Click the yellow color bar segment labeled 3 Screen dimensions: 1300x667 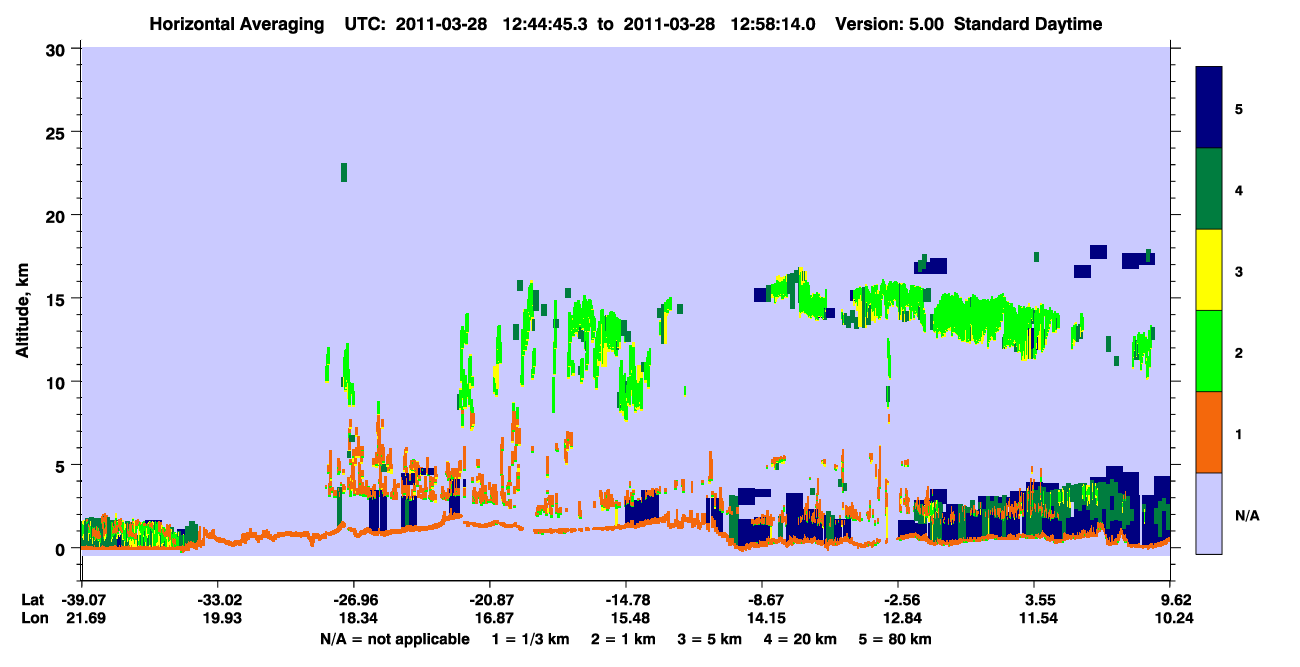pos(1209,270)
